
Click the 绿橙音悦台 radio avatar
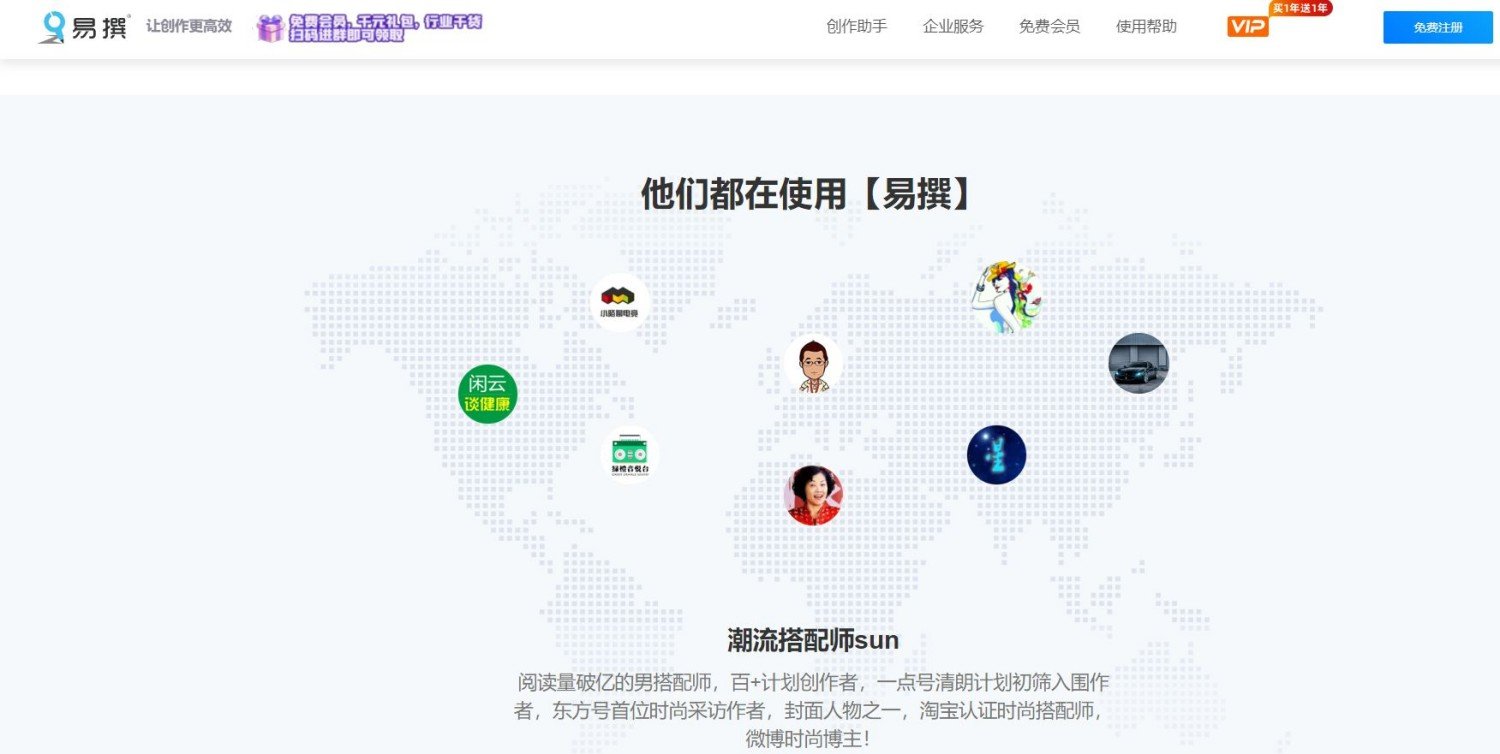(x=627, y=453)
